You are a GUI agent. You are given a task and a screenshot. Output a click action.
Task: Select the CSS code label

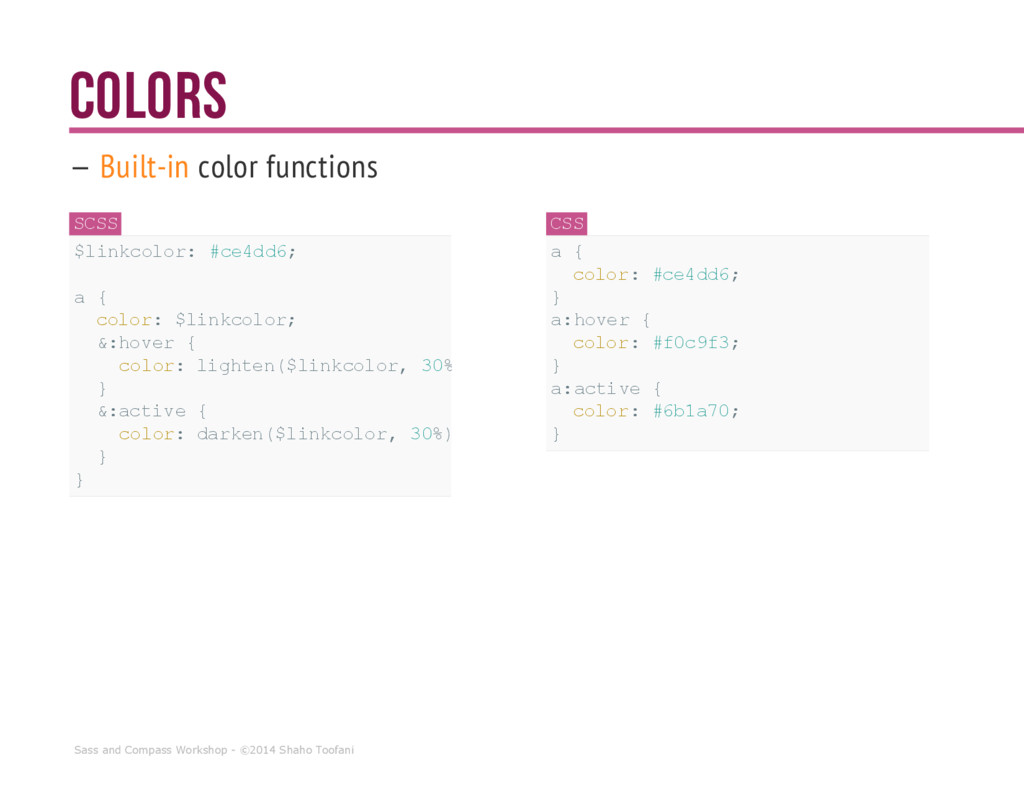(566, 223)
